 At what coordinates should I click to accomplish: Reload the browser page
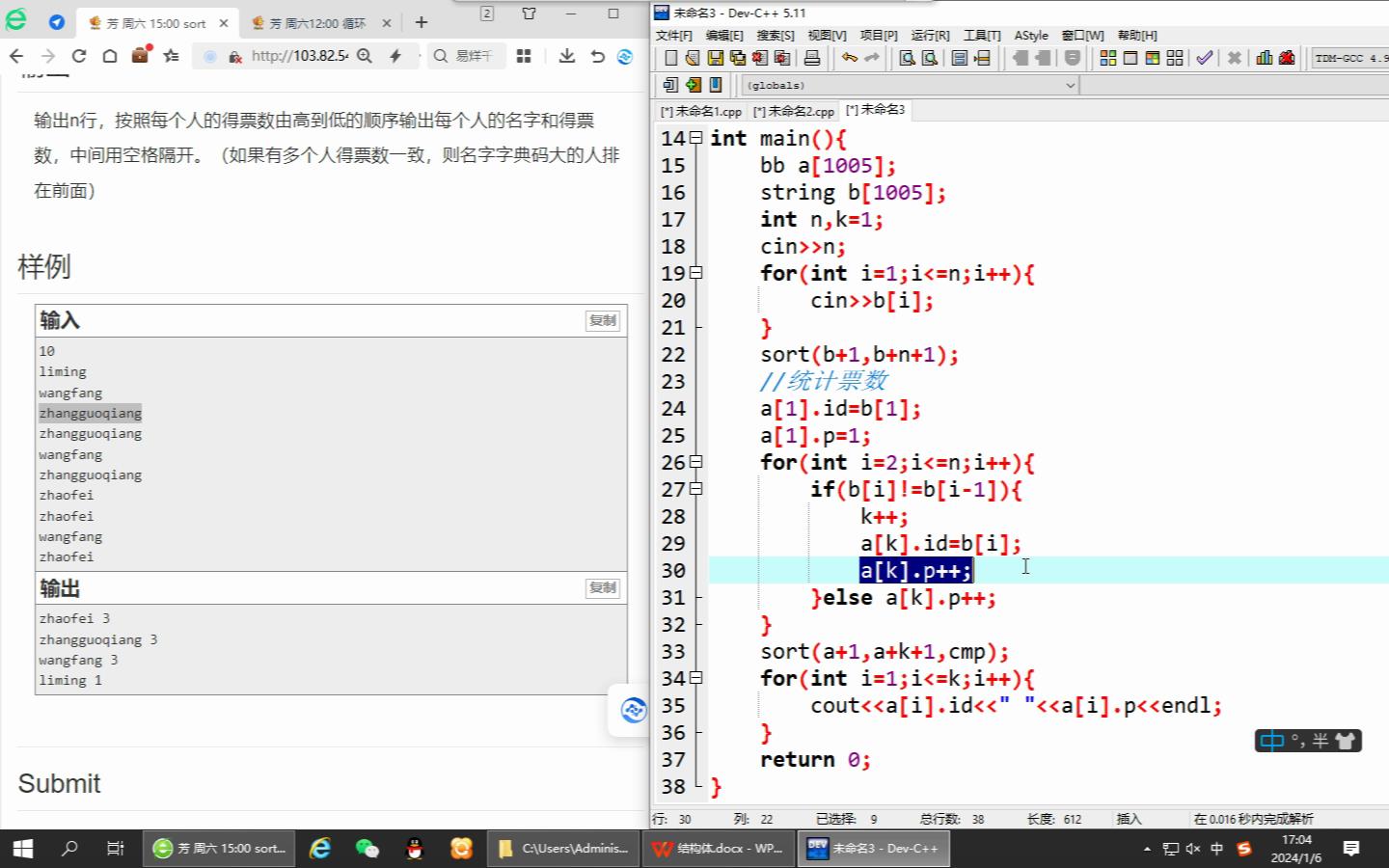pos(79,56)
